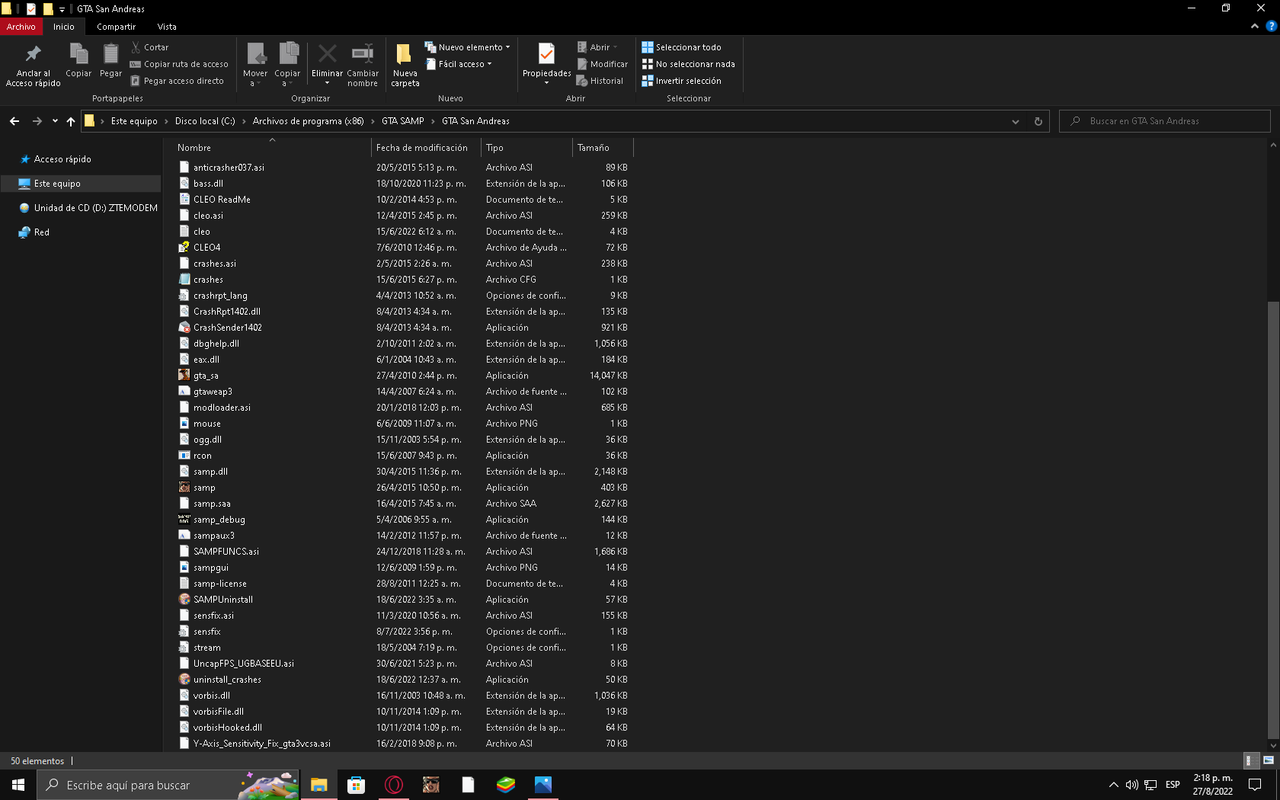Click the Eliminar X icon
Image resolution: width=1280 pixels, height=800 pixels.
[x=327, y=54]
